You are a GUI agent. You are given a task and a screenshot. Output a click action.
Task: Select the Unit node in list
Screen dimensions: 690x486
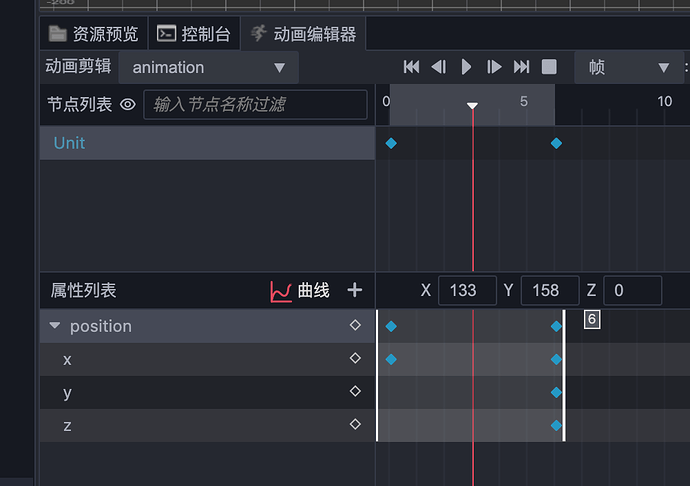[x=70, y=143]
